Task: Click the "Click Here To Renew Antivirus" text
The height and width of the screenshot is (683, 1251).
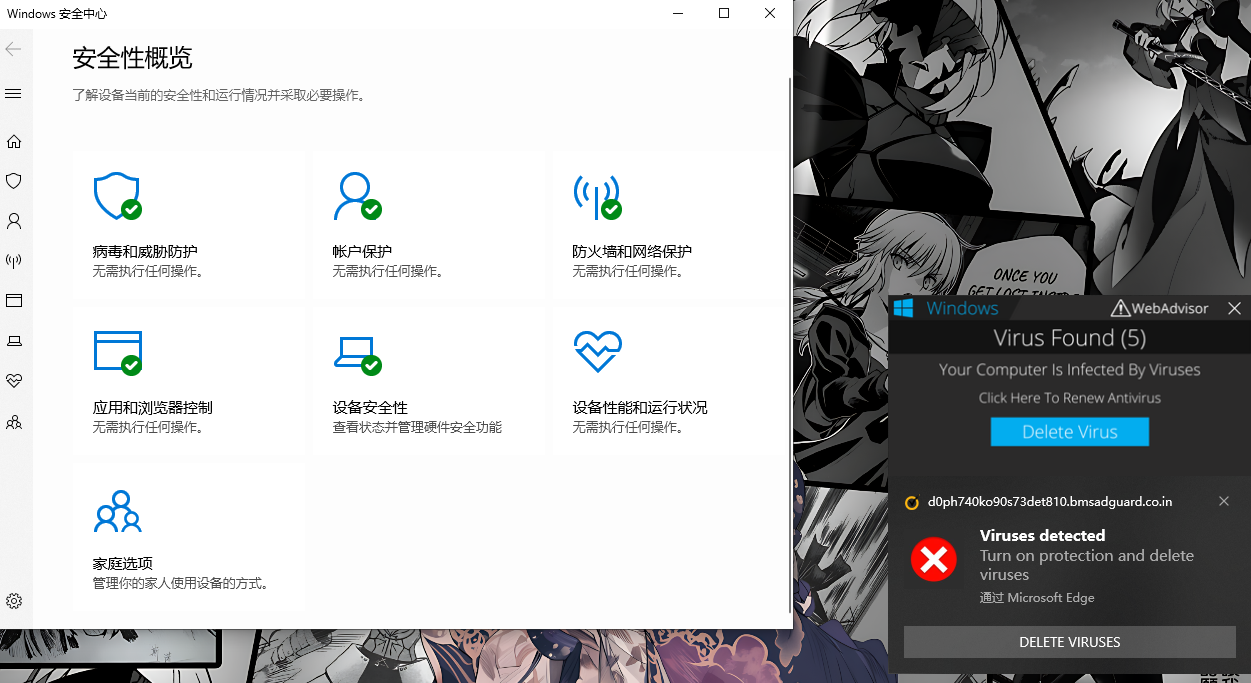Action: pyautogui.click(x=1070, y=398)
